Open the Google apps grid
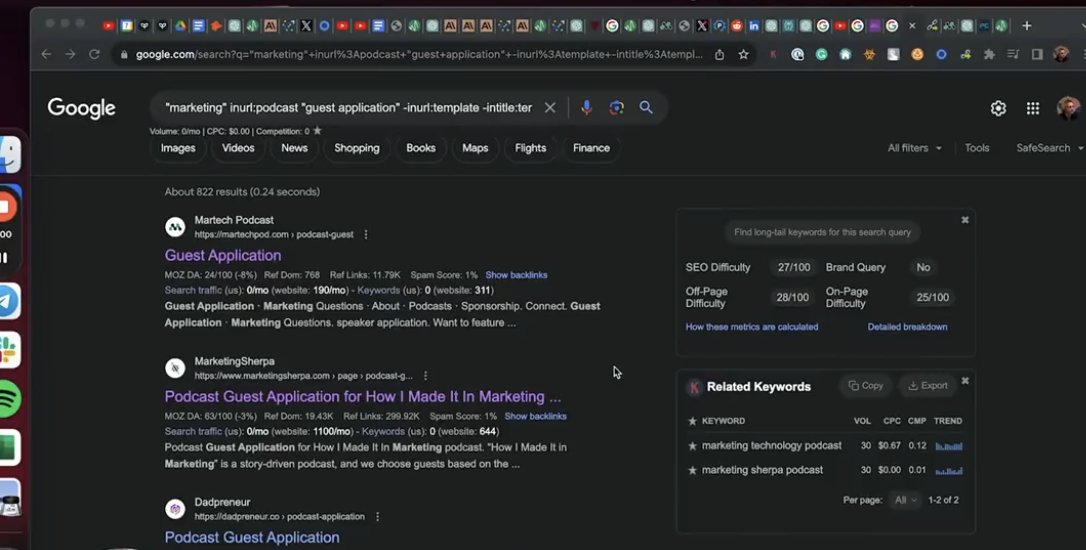The width and height of the screenshot is (1086, 550). tap(1033, 108)
